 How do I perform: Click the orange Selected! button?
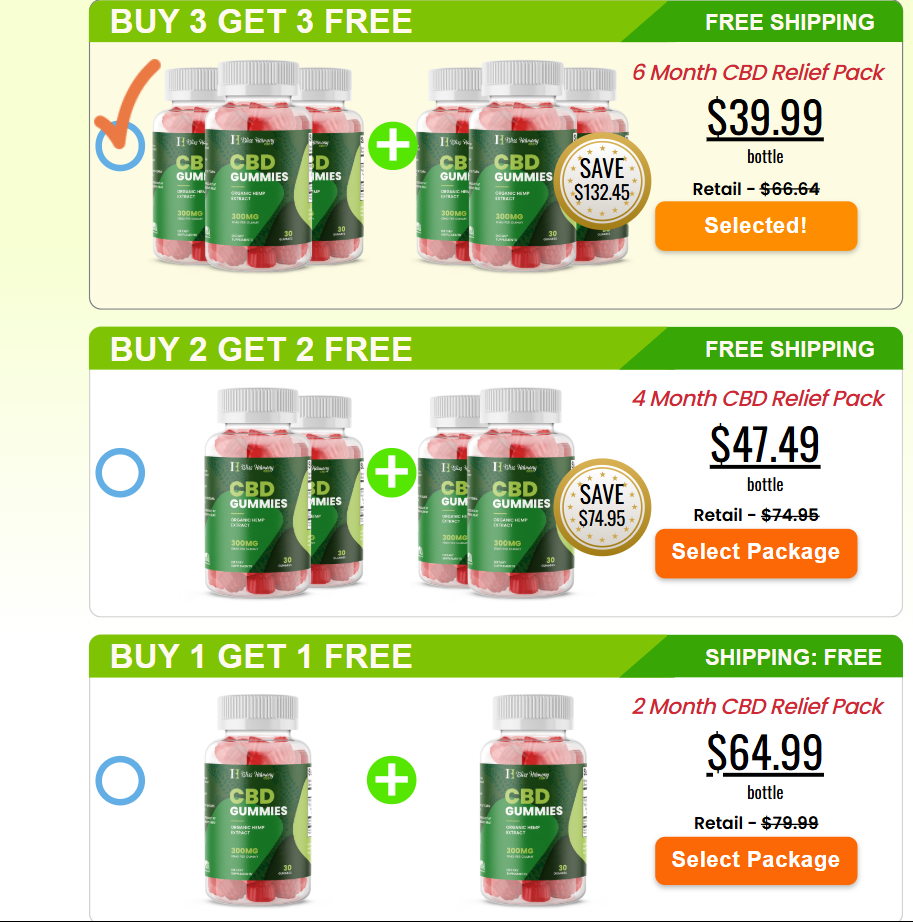pos(756,226)
